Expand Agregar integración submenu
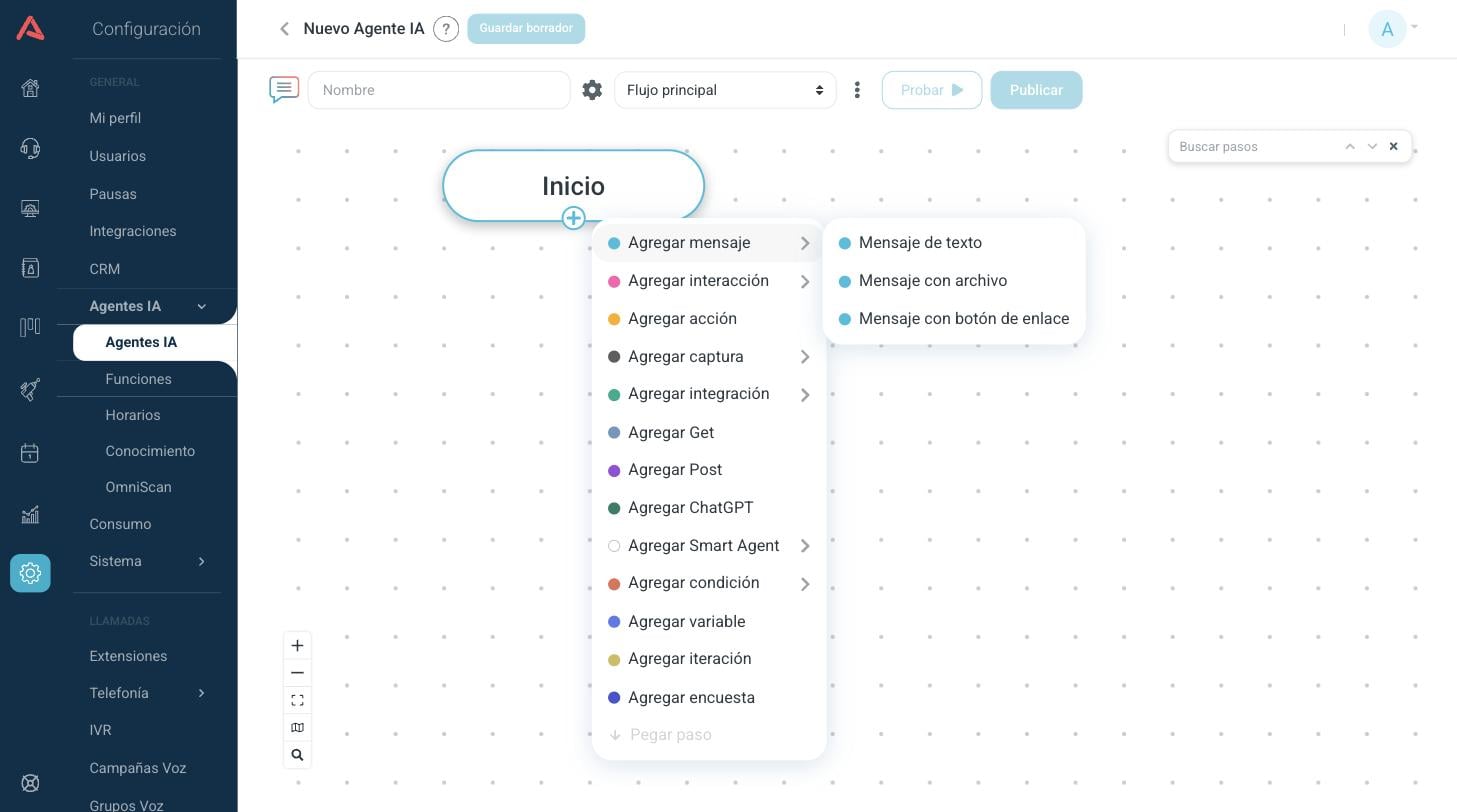 point(805,394)
